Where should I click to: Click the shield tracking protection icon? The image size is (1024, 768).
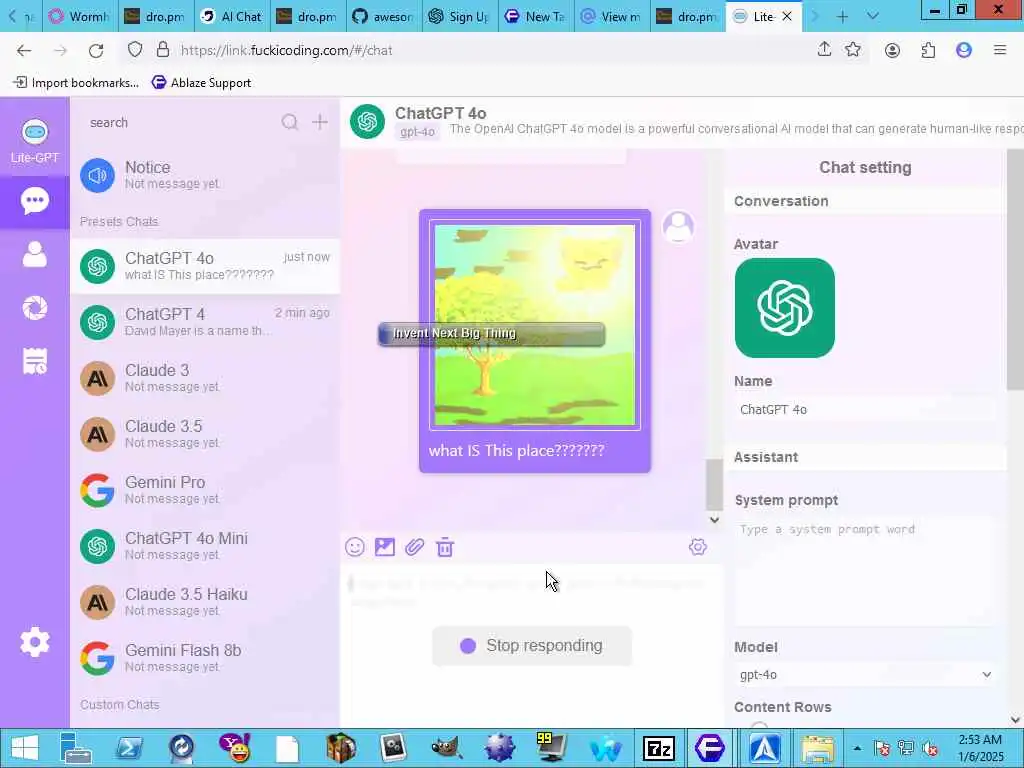click(135, 50)
